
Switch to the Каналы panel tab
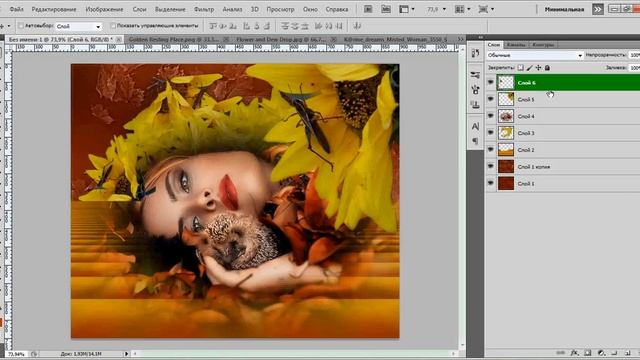click(x=516, y=44)
